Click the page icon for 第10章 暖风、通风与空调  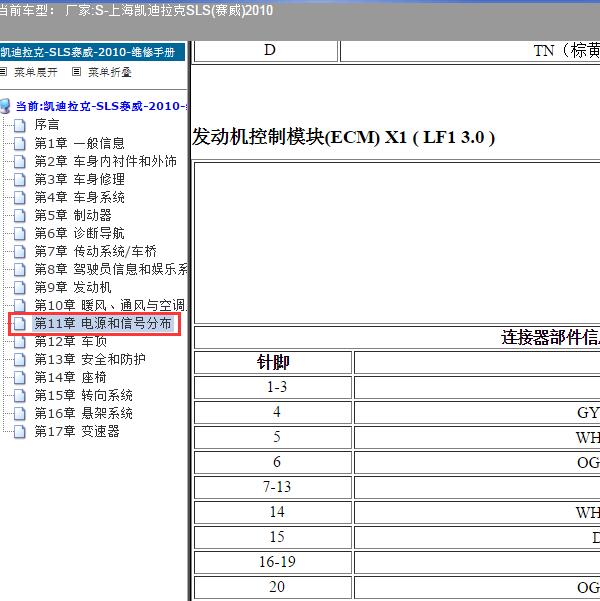coord(20,305)
